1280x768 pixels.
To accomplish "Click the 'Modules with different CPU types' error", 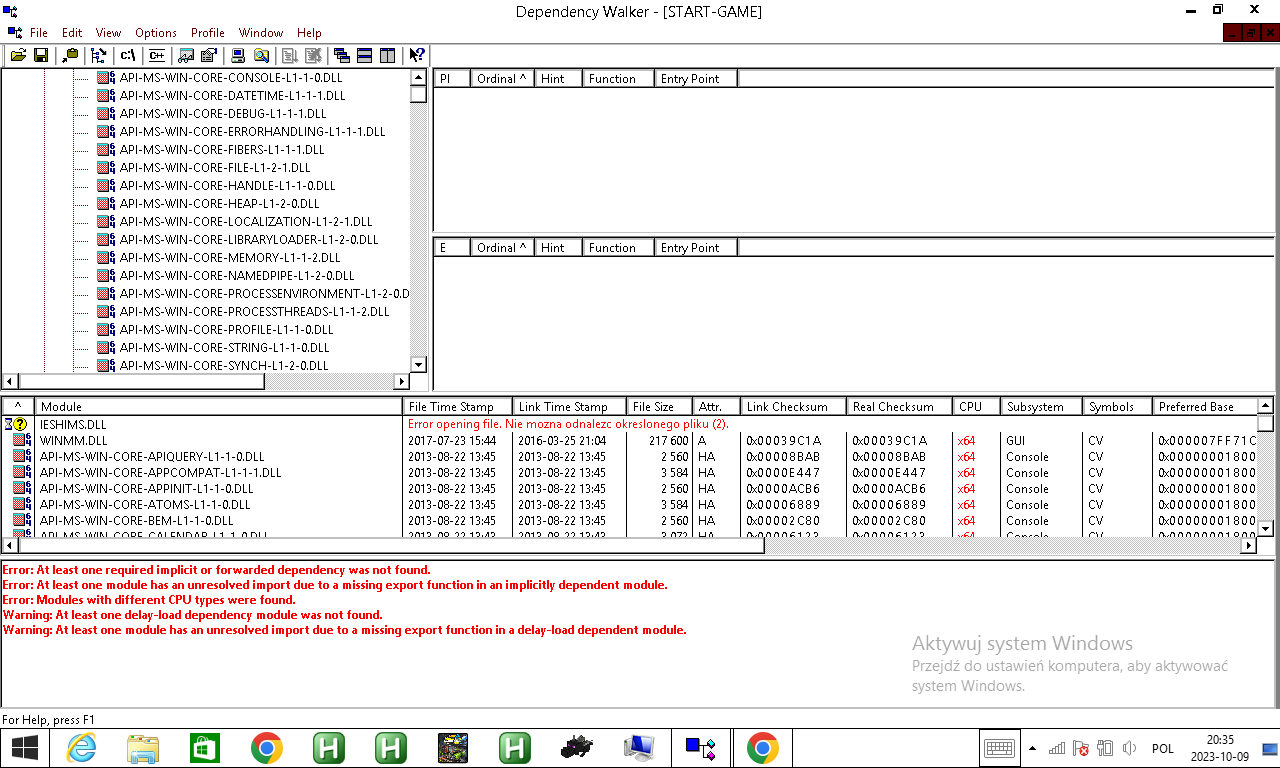I will (149, 600).
